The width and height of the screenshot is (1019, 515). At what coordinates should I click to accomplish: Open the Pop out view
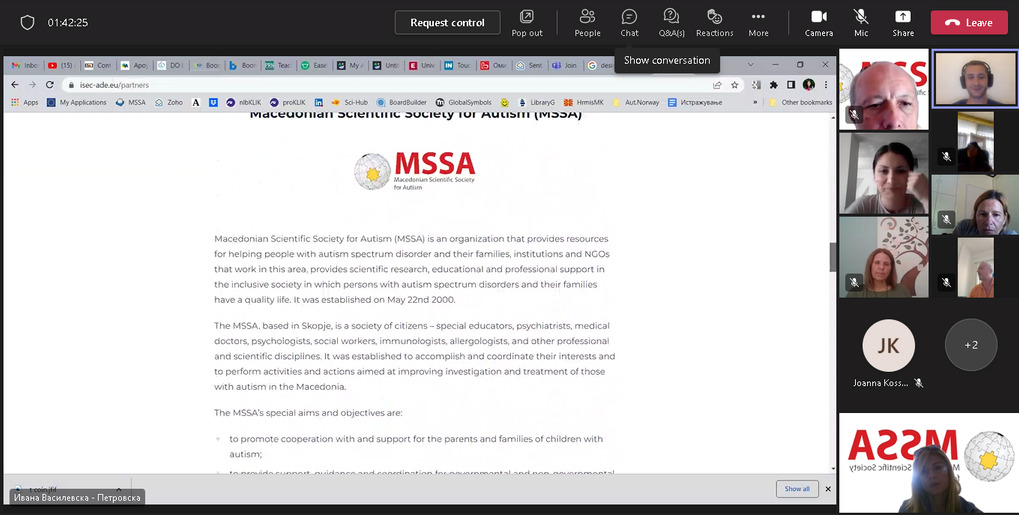(527, 22)
